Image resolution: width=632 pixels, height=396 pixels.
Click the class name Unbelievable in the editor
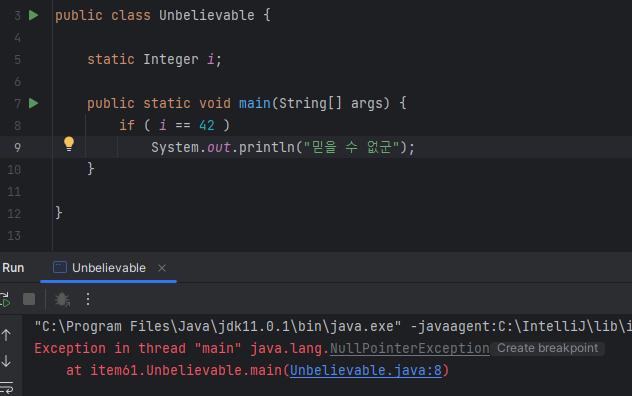coord(207,16)
